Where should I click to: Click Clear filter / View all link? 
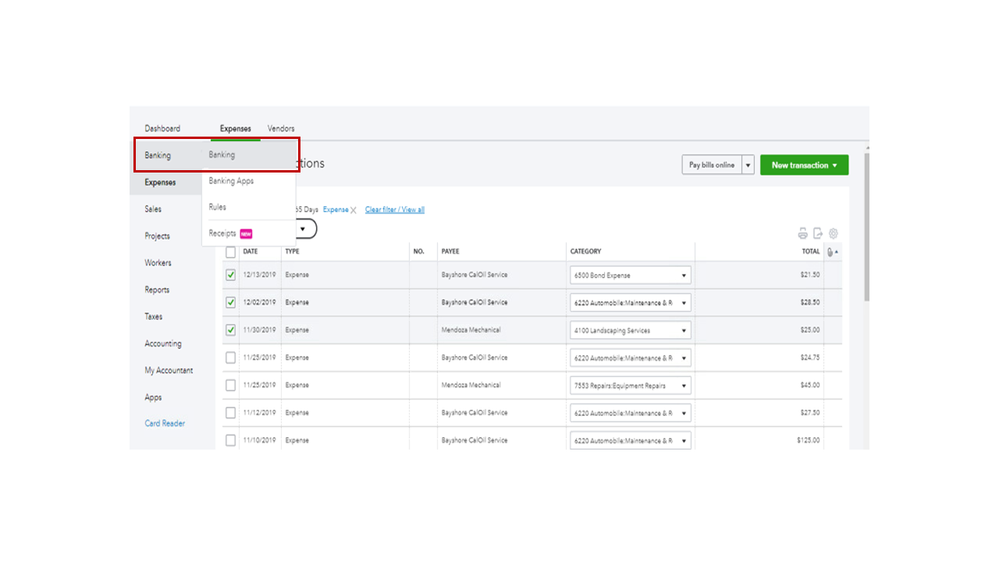click(394, 210)
